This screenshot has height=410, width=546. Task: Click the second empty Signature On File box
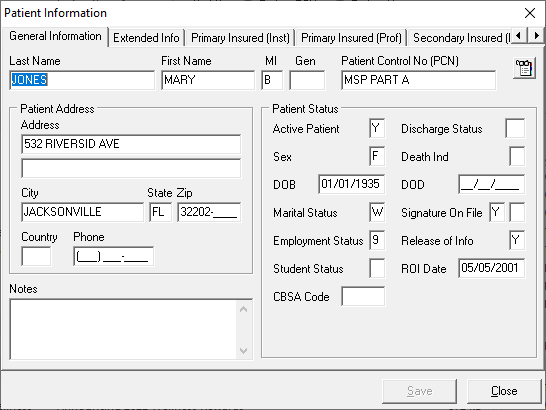(x=517, y=212)
